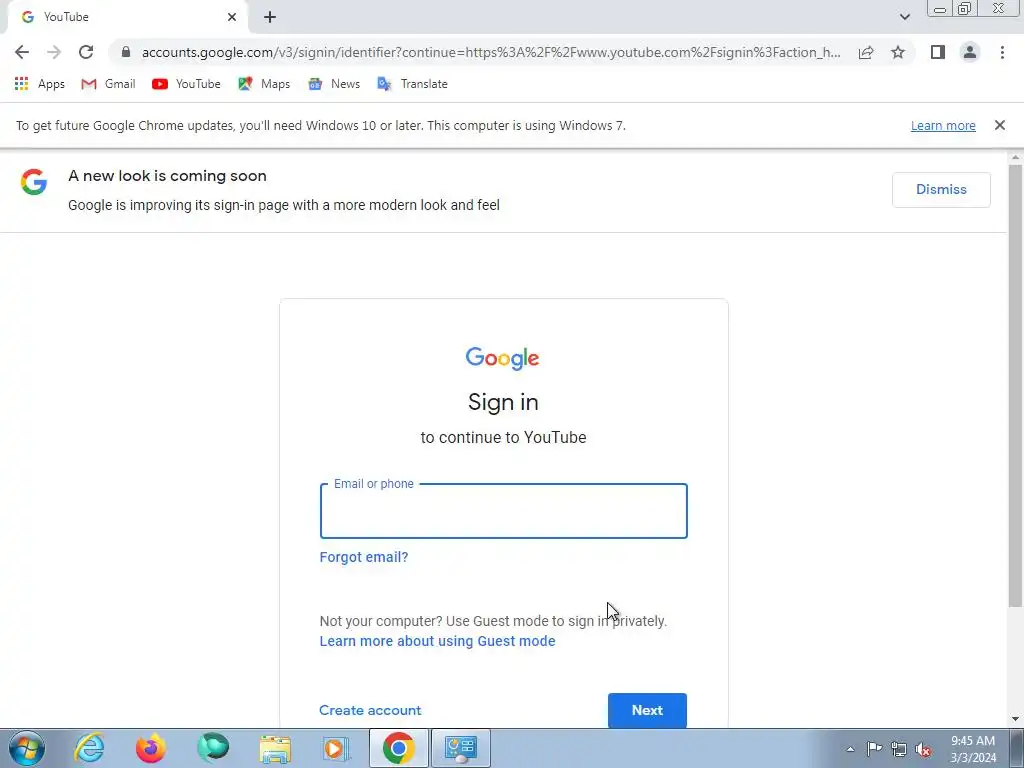1024x768 pixels.
Task: Click the Forgot email? link
Action: pos(364,557)
